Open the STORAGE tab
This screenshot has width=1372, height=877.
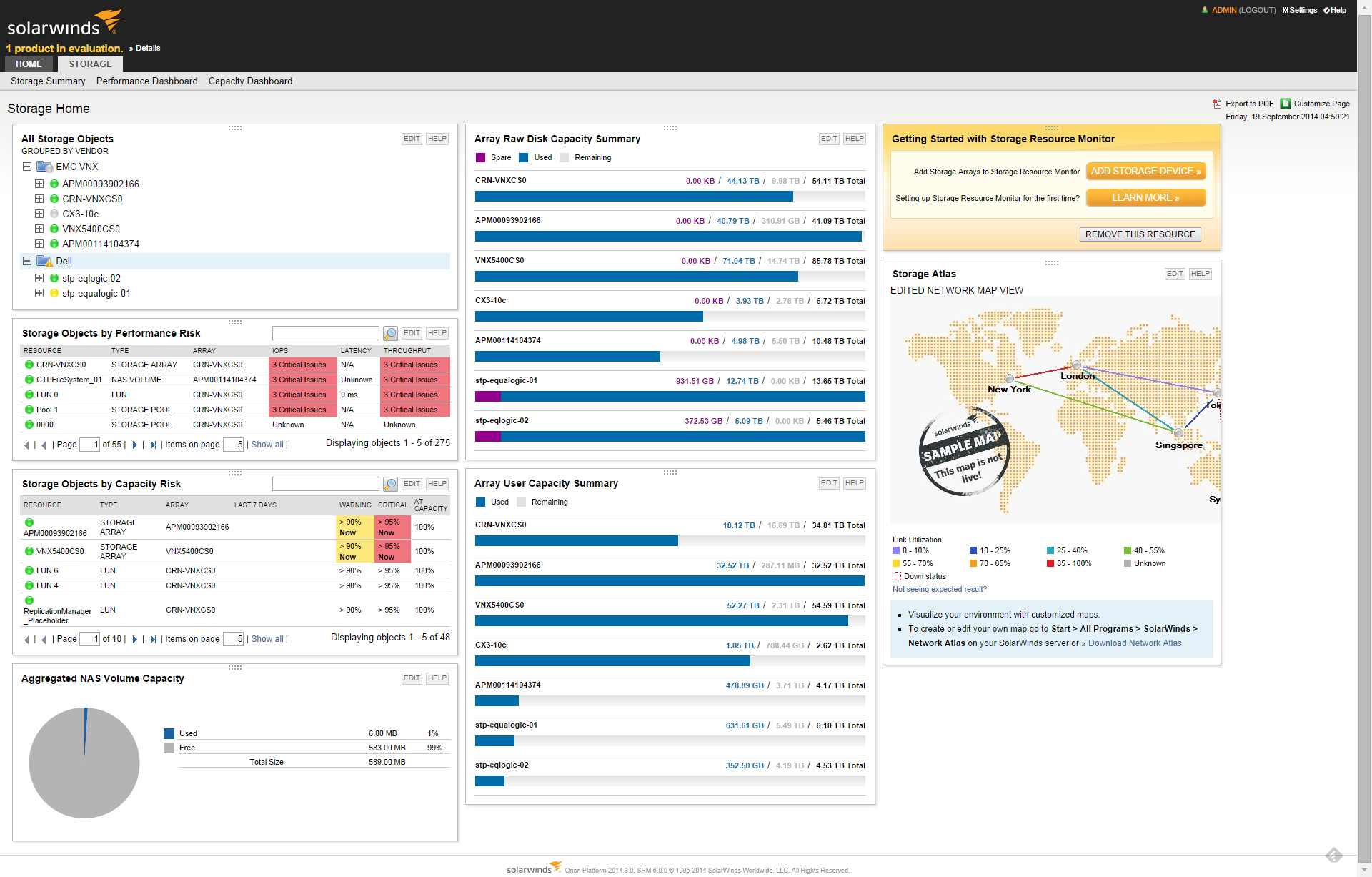(x=90, y=64)
